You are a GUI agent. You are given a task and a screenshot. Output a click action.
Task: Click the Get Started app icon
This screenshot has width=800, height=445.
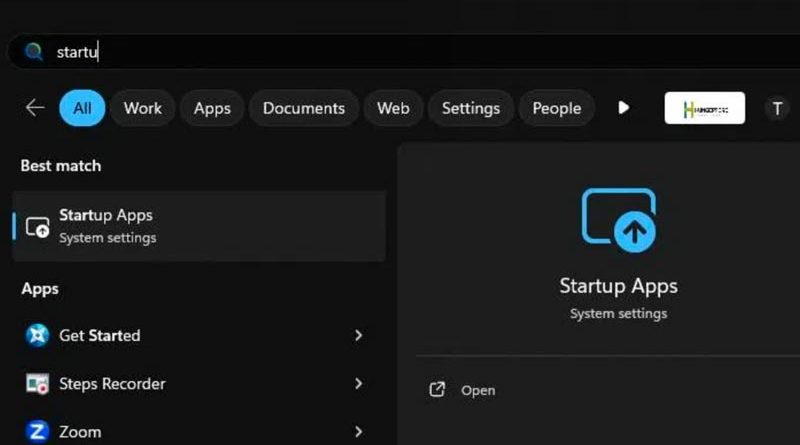tap(37, 335)
